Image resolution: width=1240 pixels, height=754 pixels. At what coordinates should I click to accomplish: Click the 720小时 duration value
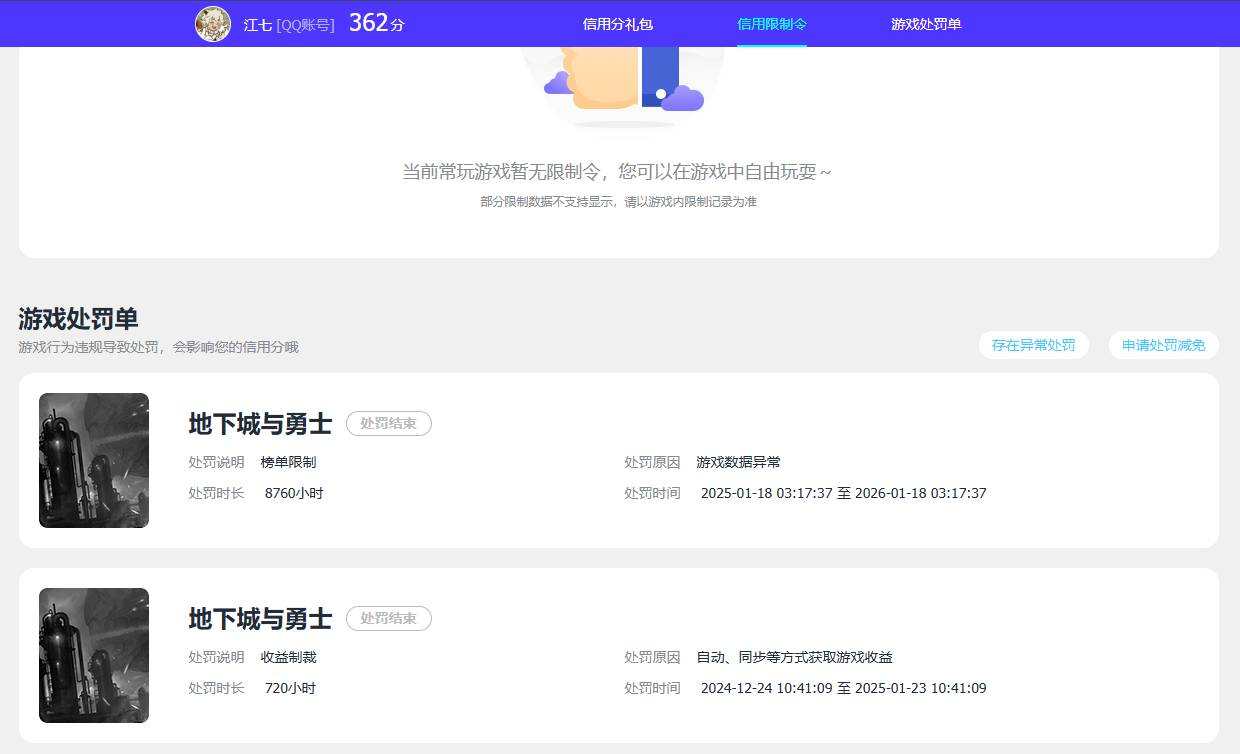pyautogui.click(x=290, y=688)
